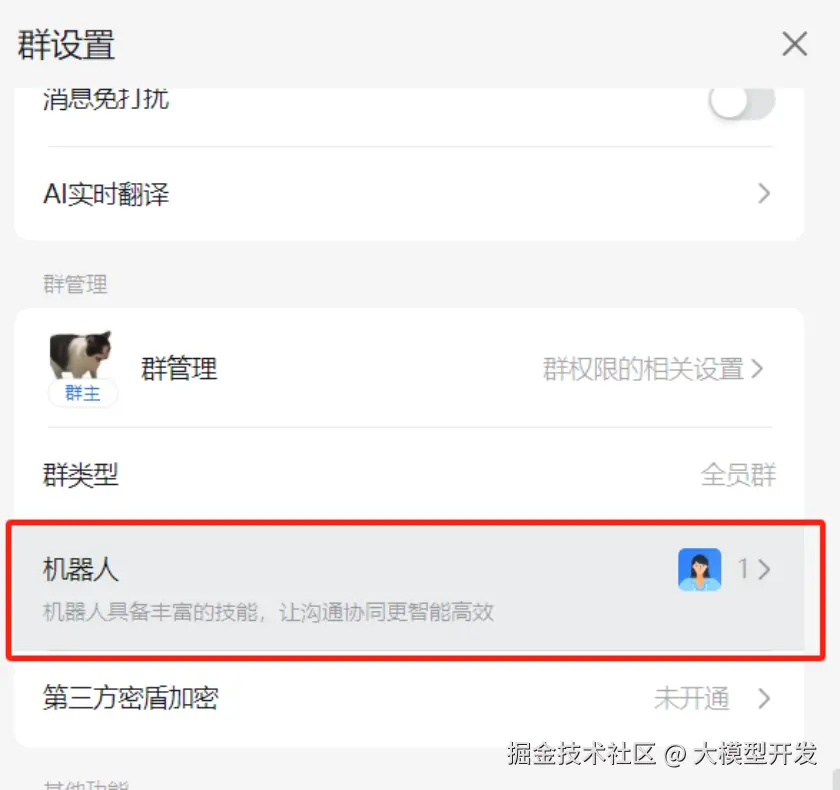This screenshot has height=790, width=840.
Task: Select the 群类型 row
Action: coord(409,475)
